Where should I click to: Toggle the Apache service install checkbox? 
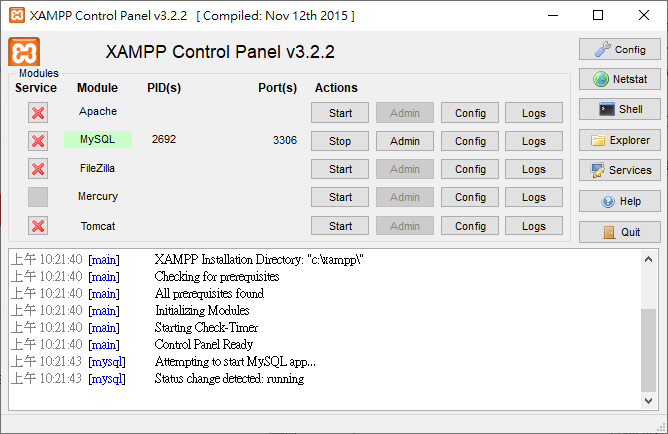tap(38, 112)
